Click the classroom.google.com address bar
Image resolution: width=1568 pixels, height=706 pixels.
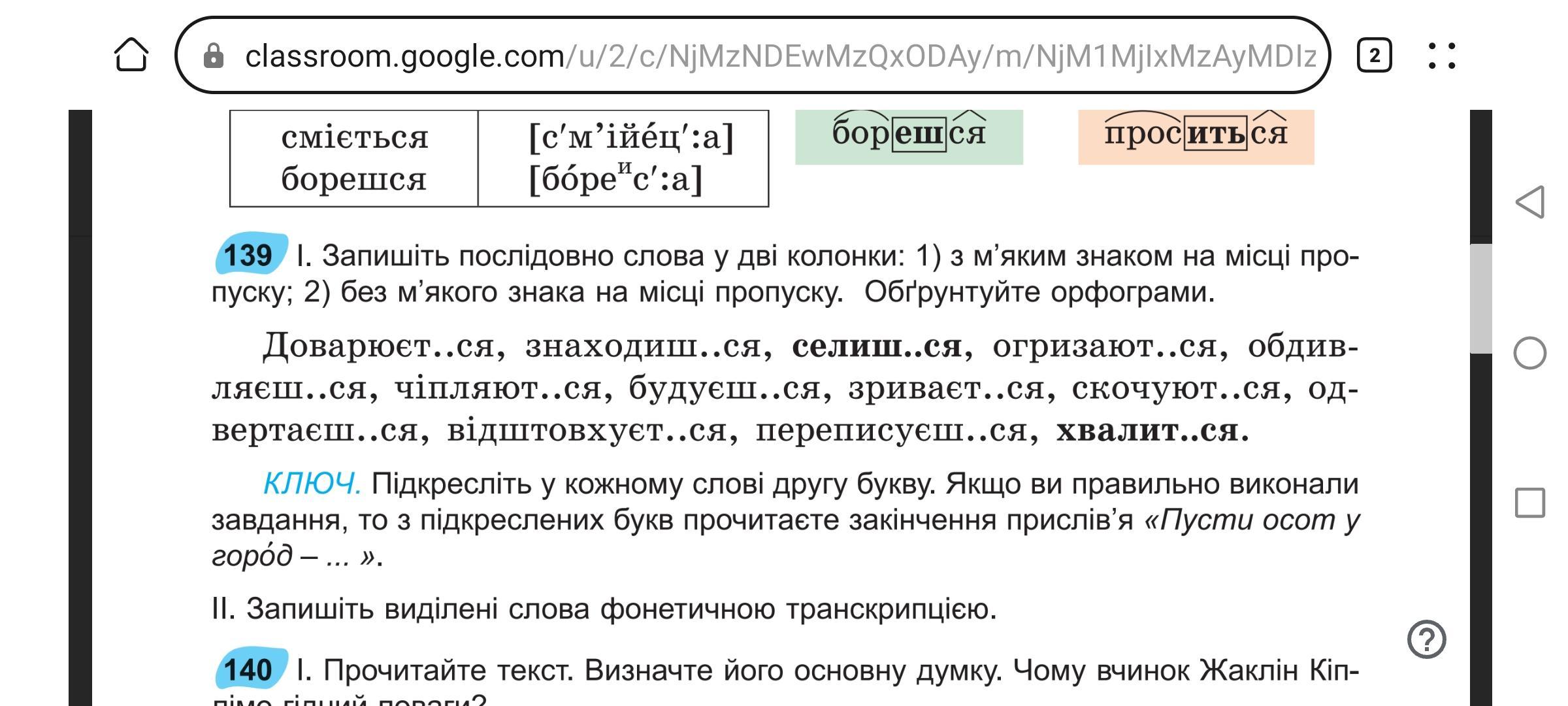pos(751,56)
